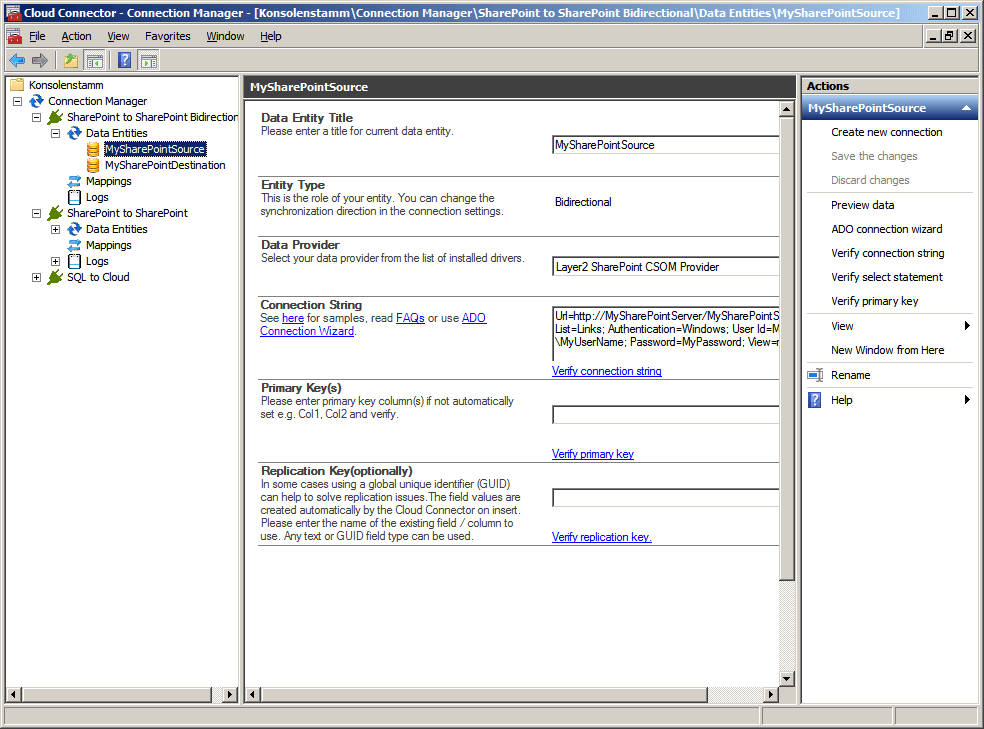Click the Help icon in Actions pane
Screen dimensions: 984x729
click(x=815, y=400)
